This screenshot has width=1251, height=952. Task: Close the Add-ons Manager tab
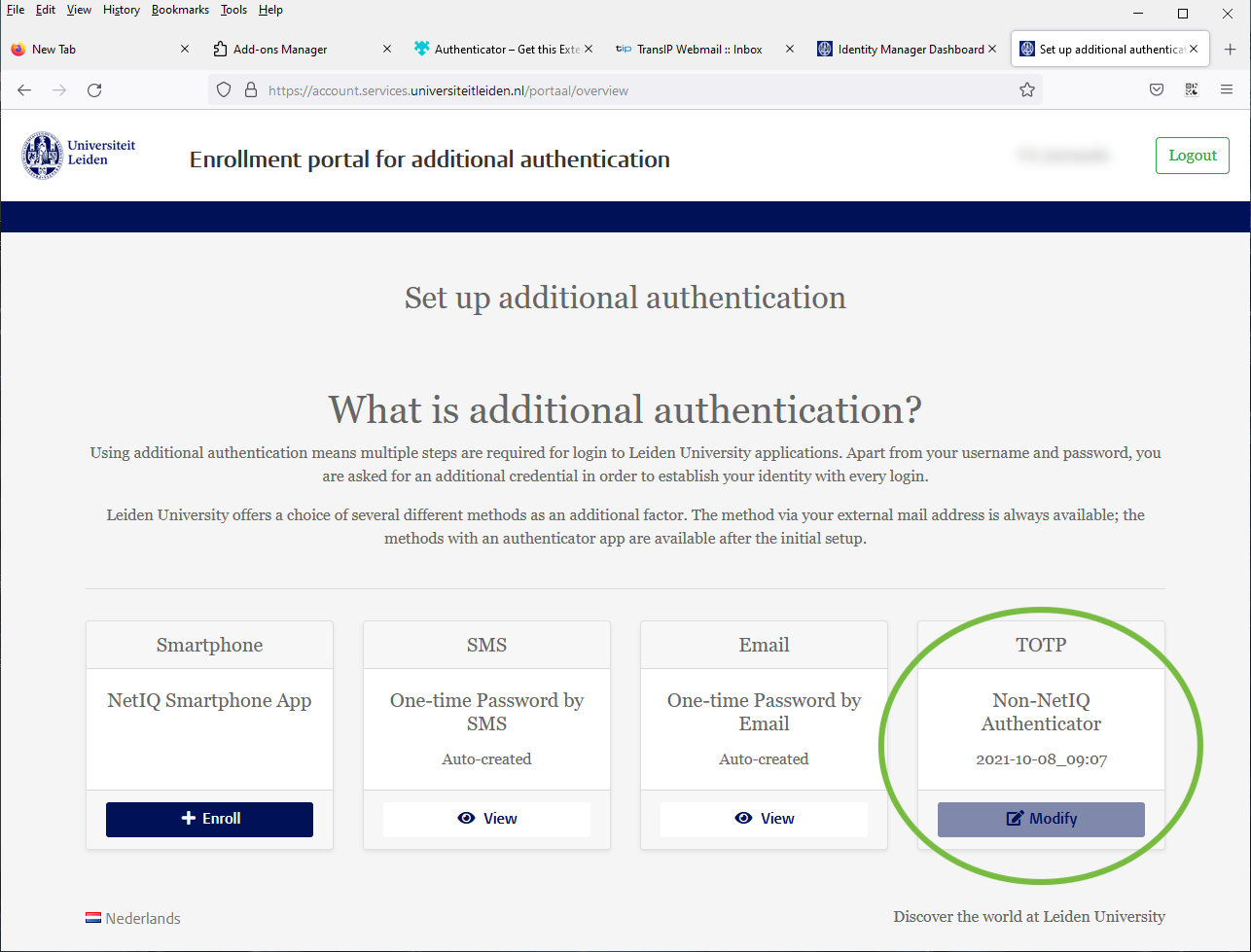click(387, 50)
